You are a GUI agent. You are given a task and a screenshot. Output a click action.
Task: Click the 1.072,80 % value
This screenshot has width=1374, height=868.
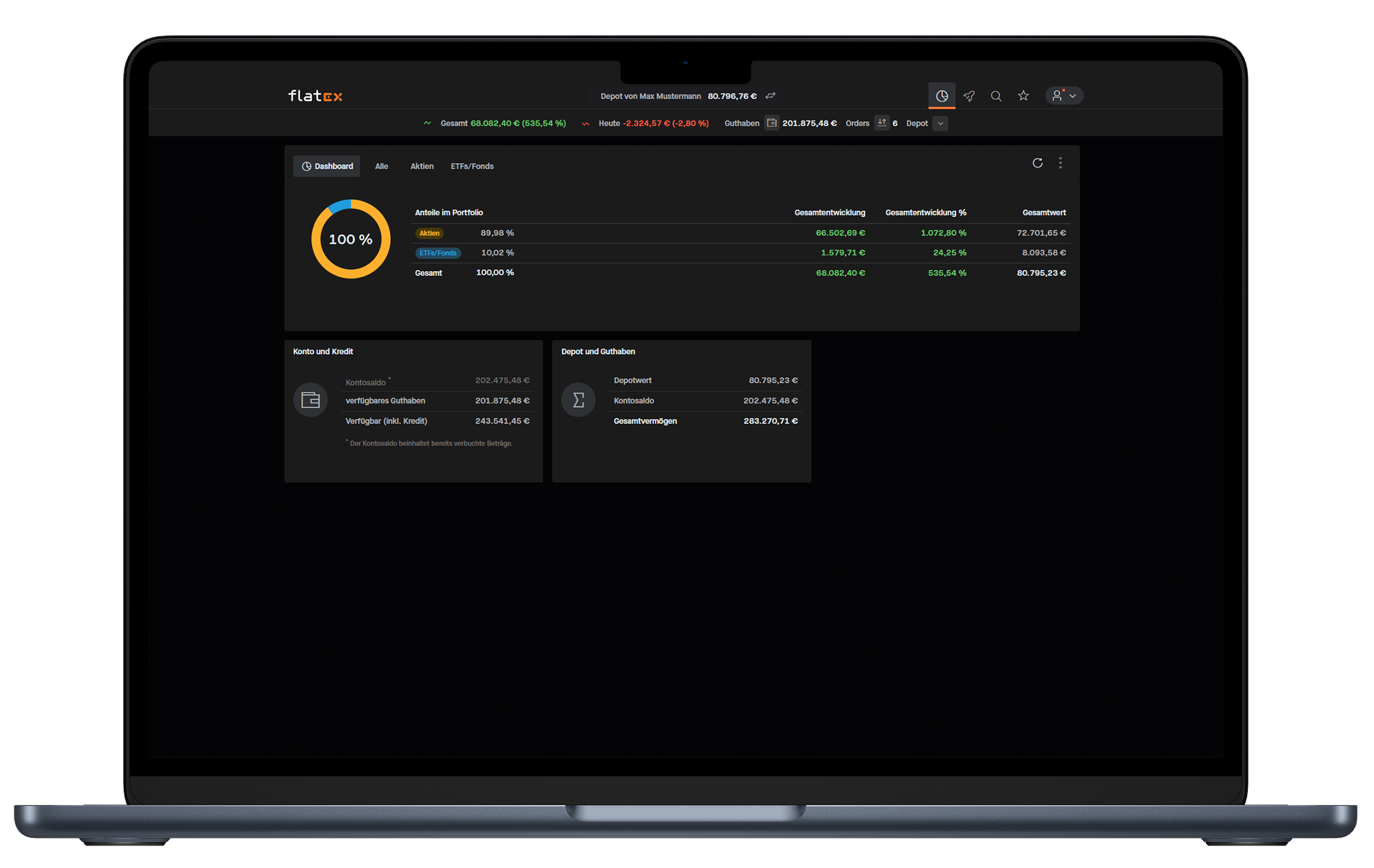coord(944,233)
